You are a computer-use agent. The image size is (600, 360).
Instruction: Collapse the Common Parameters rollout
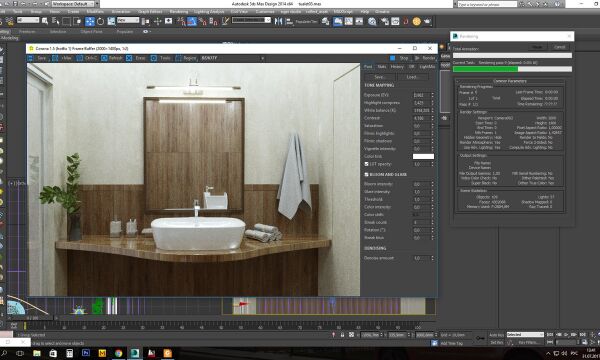tap(510, 81)
